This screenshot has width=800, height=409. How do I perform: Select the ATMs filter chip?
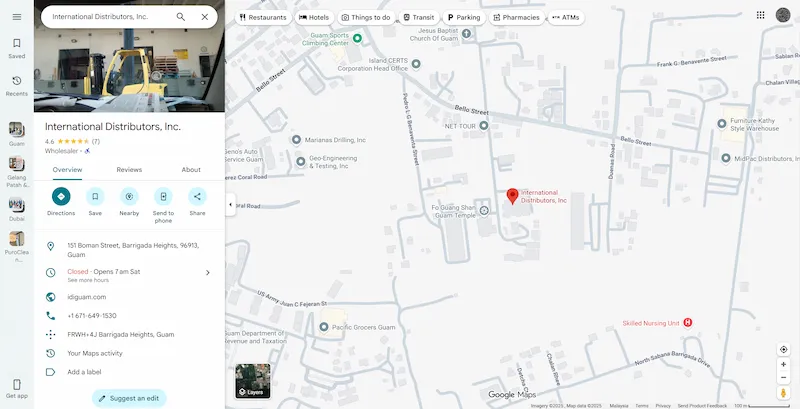pyautogui.click(x=566, y=17)
